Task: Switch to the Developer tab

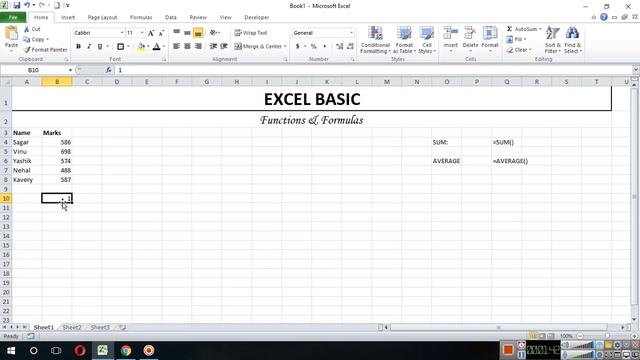Action: click(x=257, y=18)
